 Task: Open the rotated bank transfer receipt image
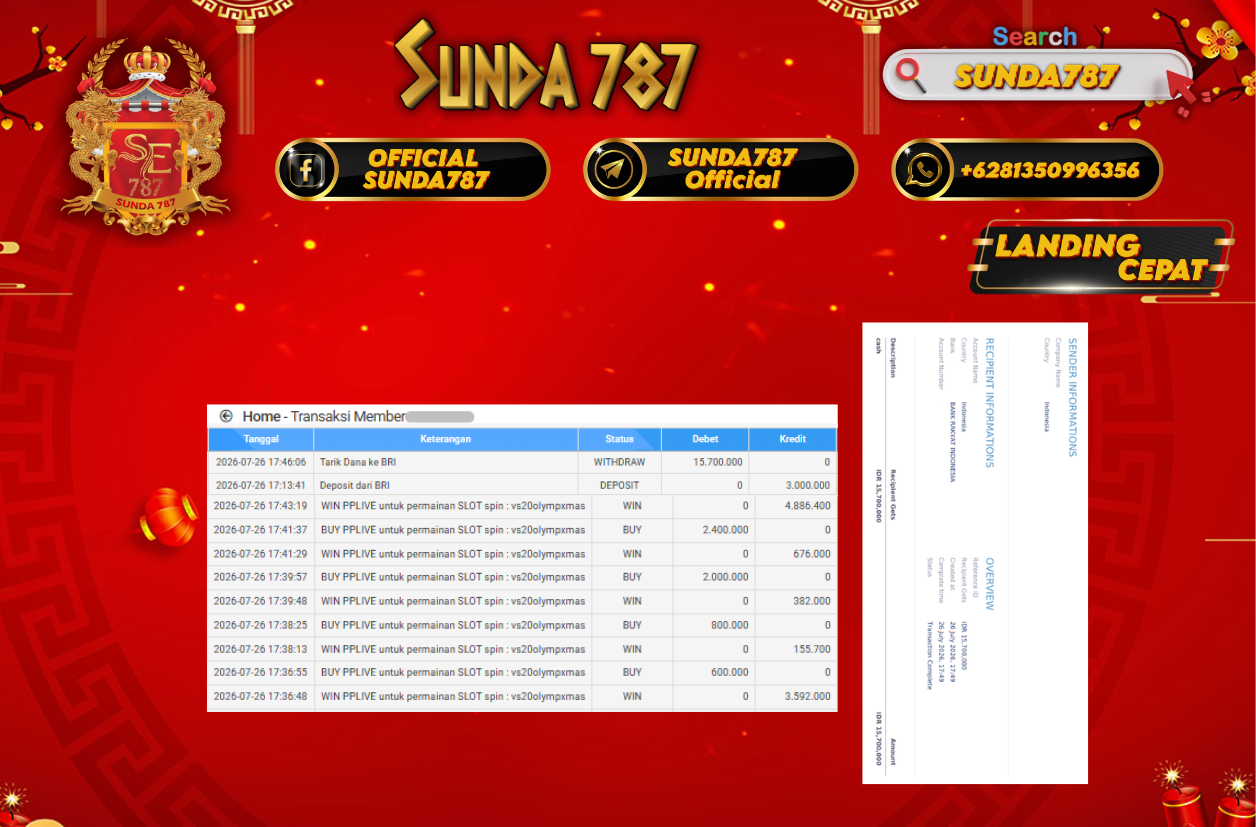click(x=975, y=553)
